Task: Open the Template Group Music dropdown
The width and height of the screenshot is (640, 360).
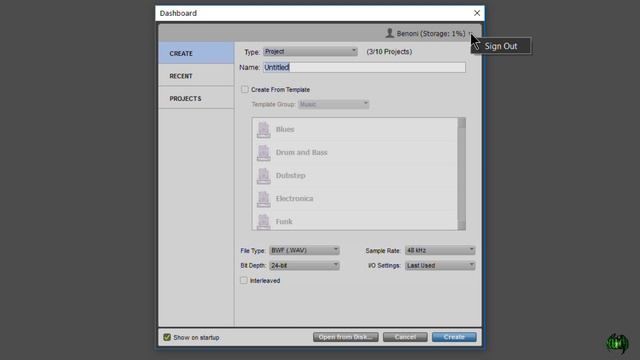Action: point(333,104)
